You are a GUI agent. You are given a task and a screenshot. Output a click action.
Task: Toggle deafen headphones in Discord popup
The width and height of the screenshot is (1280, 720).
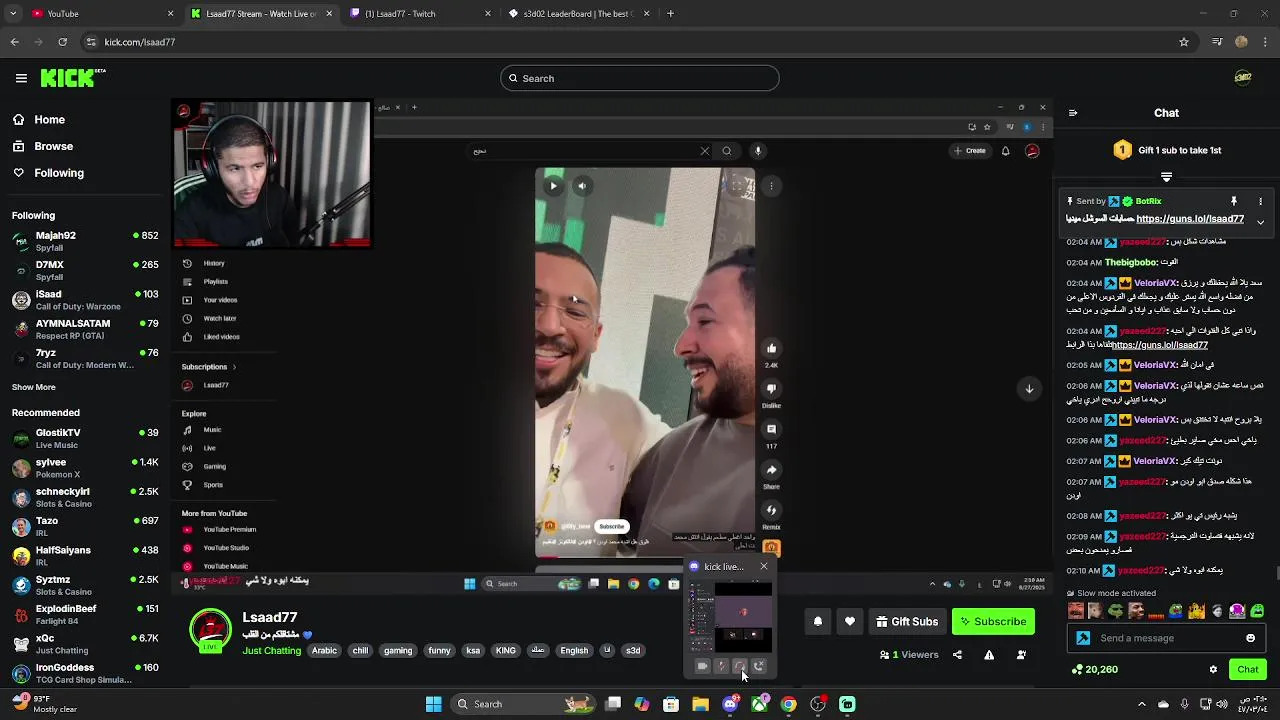coord(740,666)
